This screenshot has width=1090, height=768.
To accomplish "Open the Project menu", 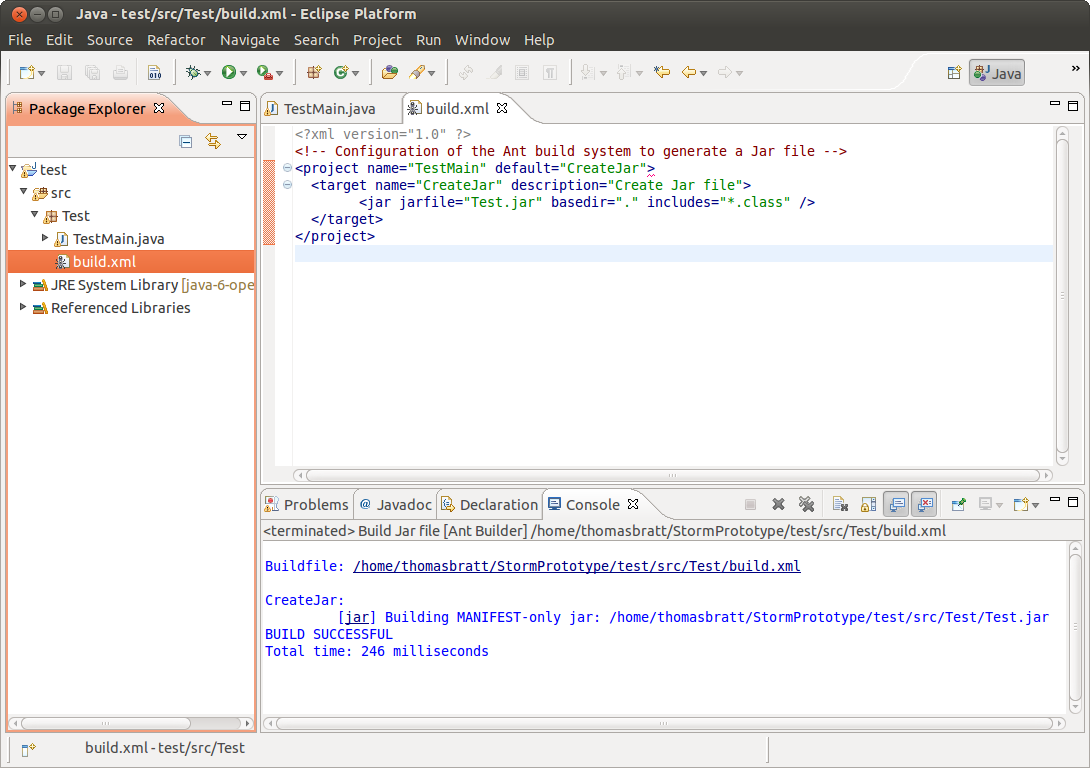I will tap(377, 40).
